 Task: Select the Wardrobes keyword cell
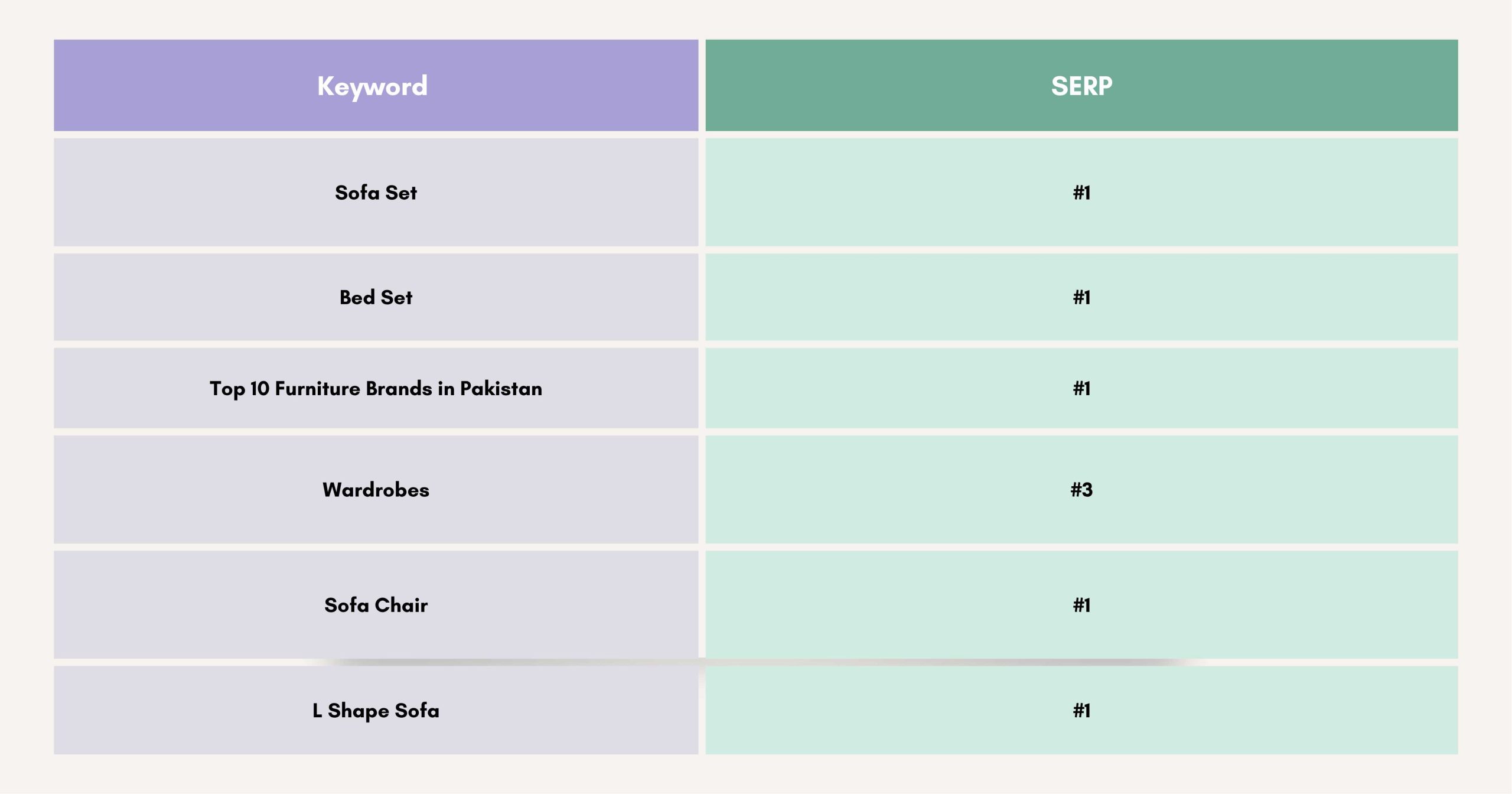pyautogui.click(x=376, y=490)
